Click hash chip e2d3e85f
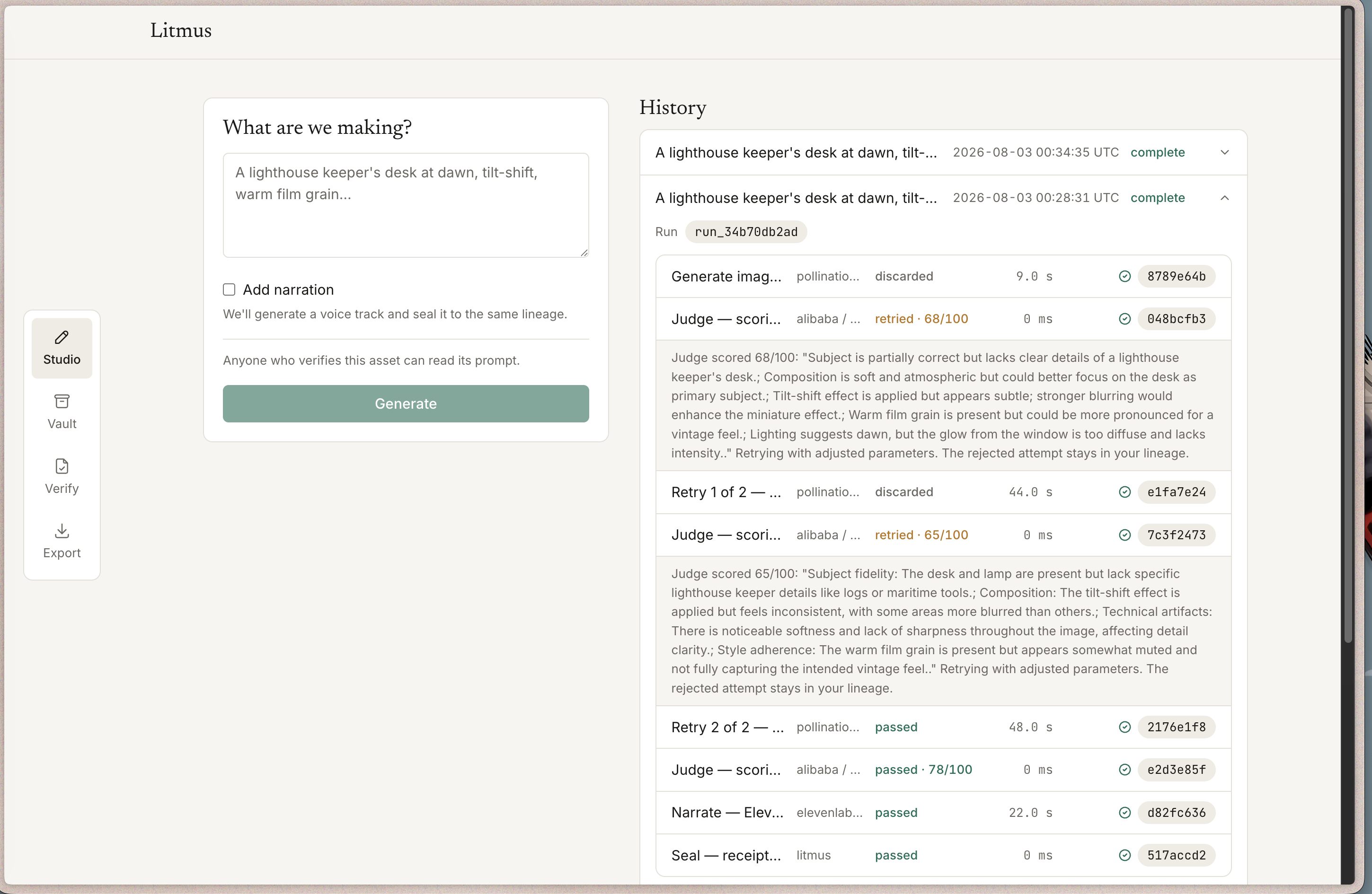The width and height of the screenshot is (1372, 894). (1176, 770)
